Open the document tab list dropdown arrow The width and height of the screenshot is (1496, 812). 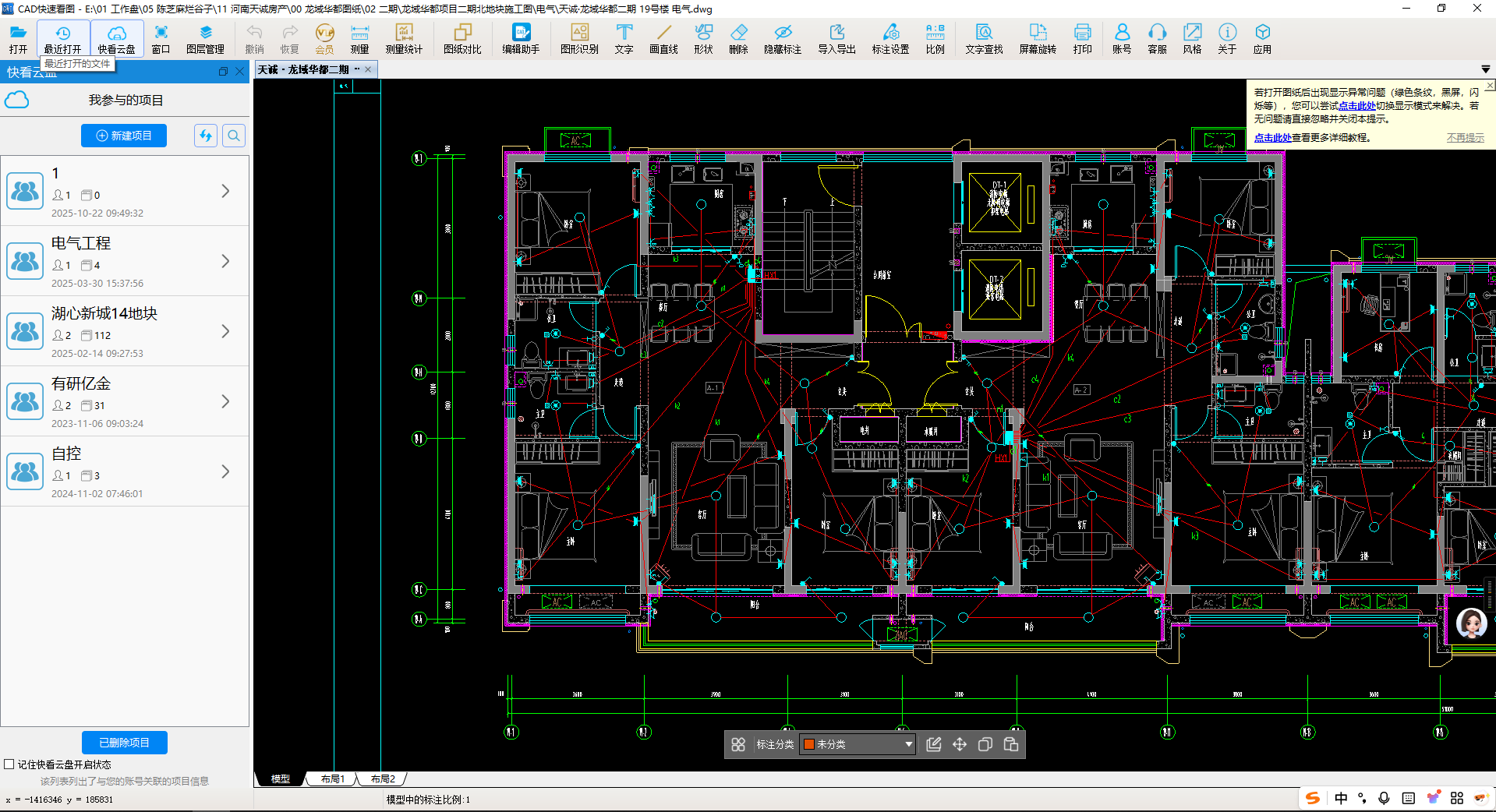(1485, 69)
